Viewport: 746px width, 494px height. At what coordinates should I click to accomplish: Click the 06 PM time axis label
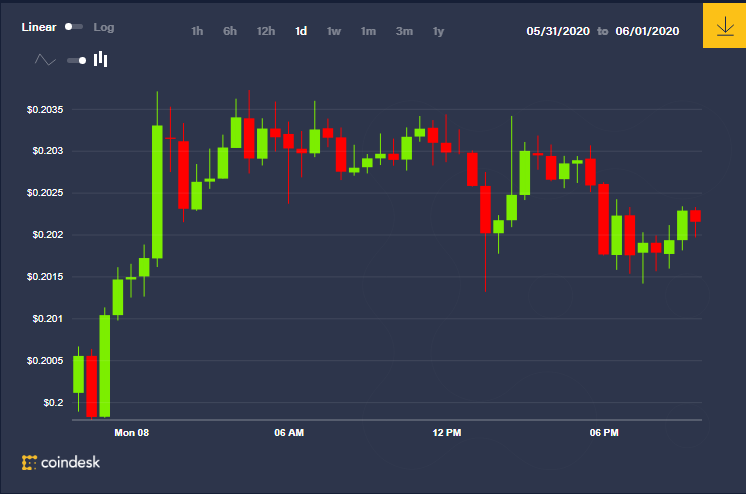tap(604, 433)
